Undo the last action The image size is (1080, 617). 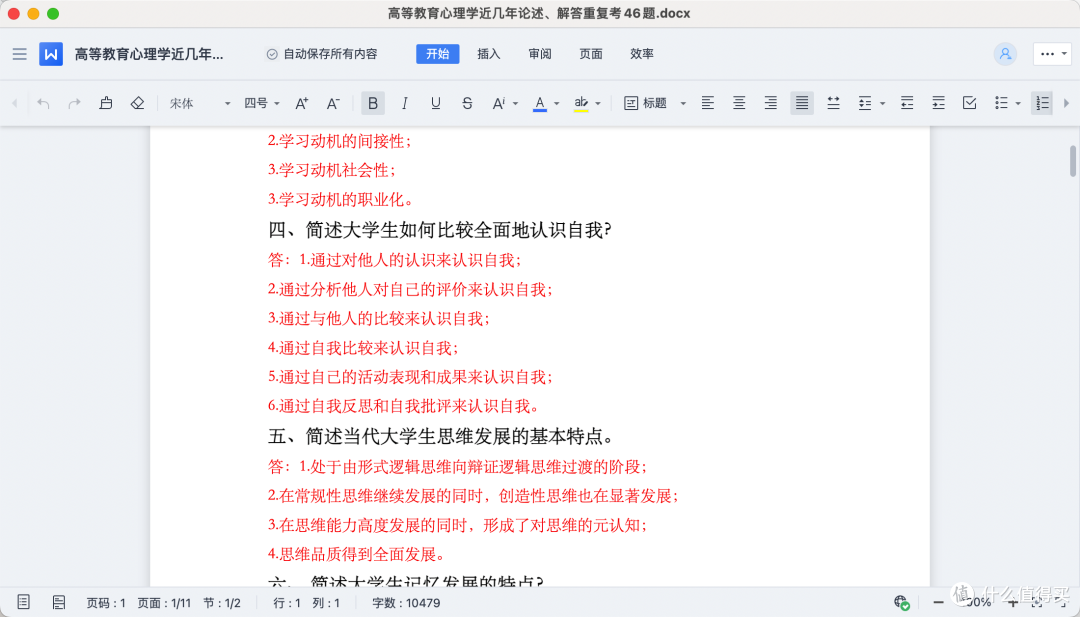tap(43, 103)
